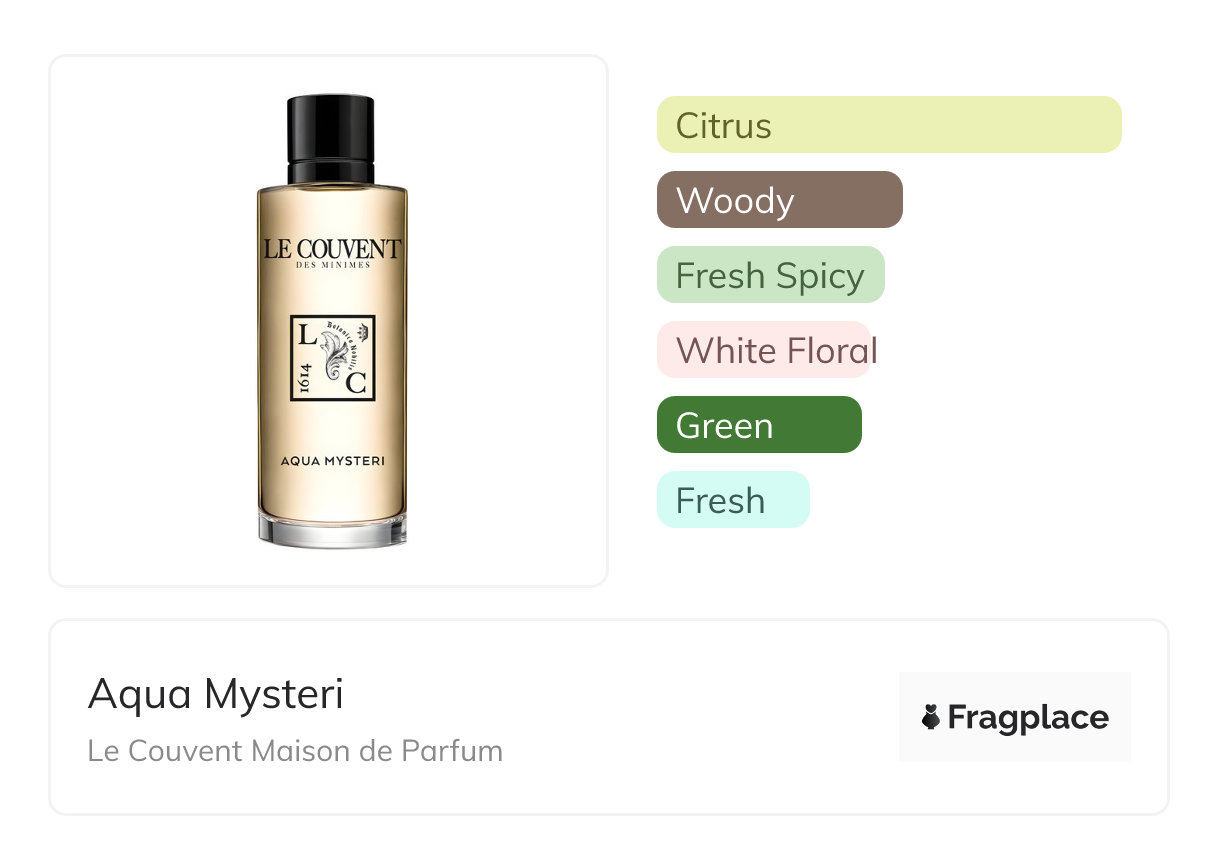
Task: Click the glass base of the bottle
Action: click(x=332, y=529)
